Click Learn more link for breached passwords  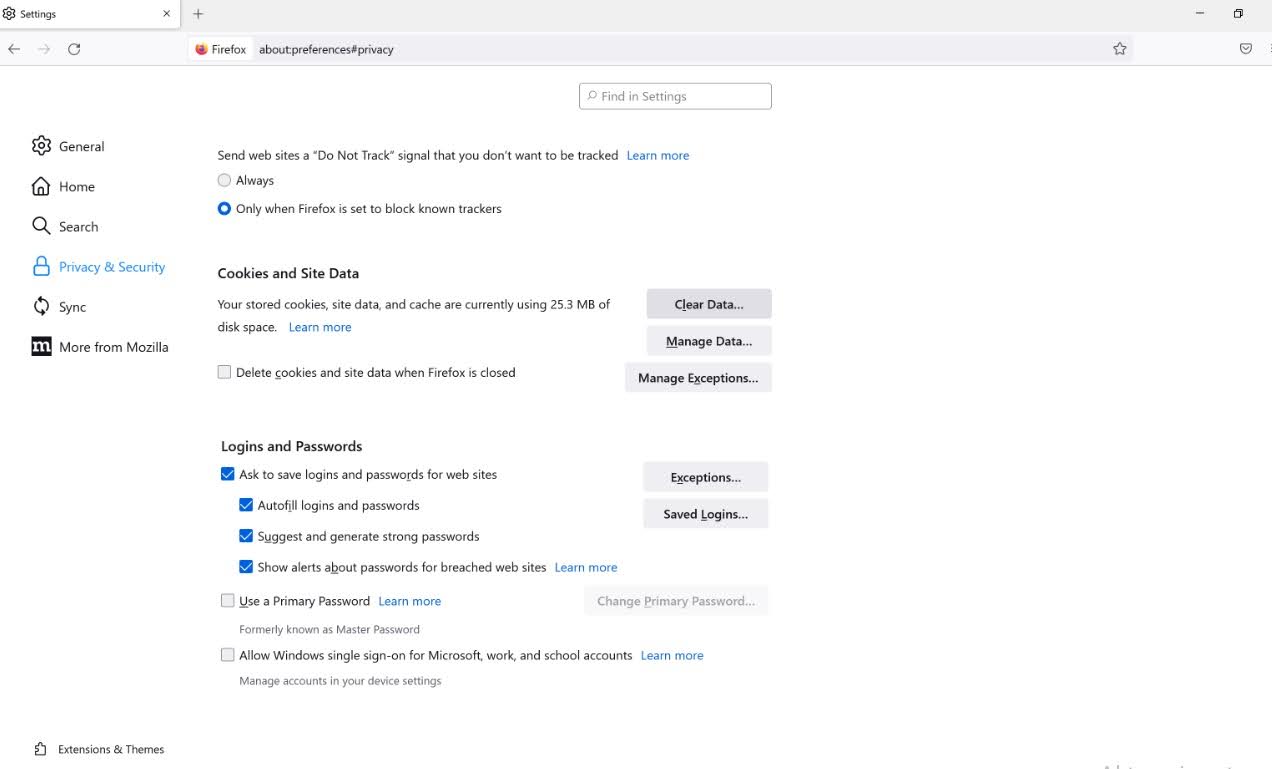point(586,567)
